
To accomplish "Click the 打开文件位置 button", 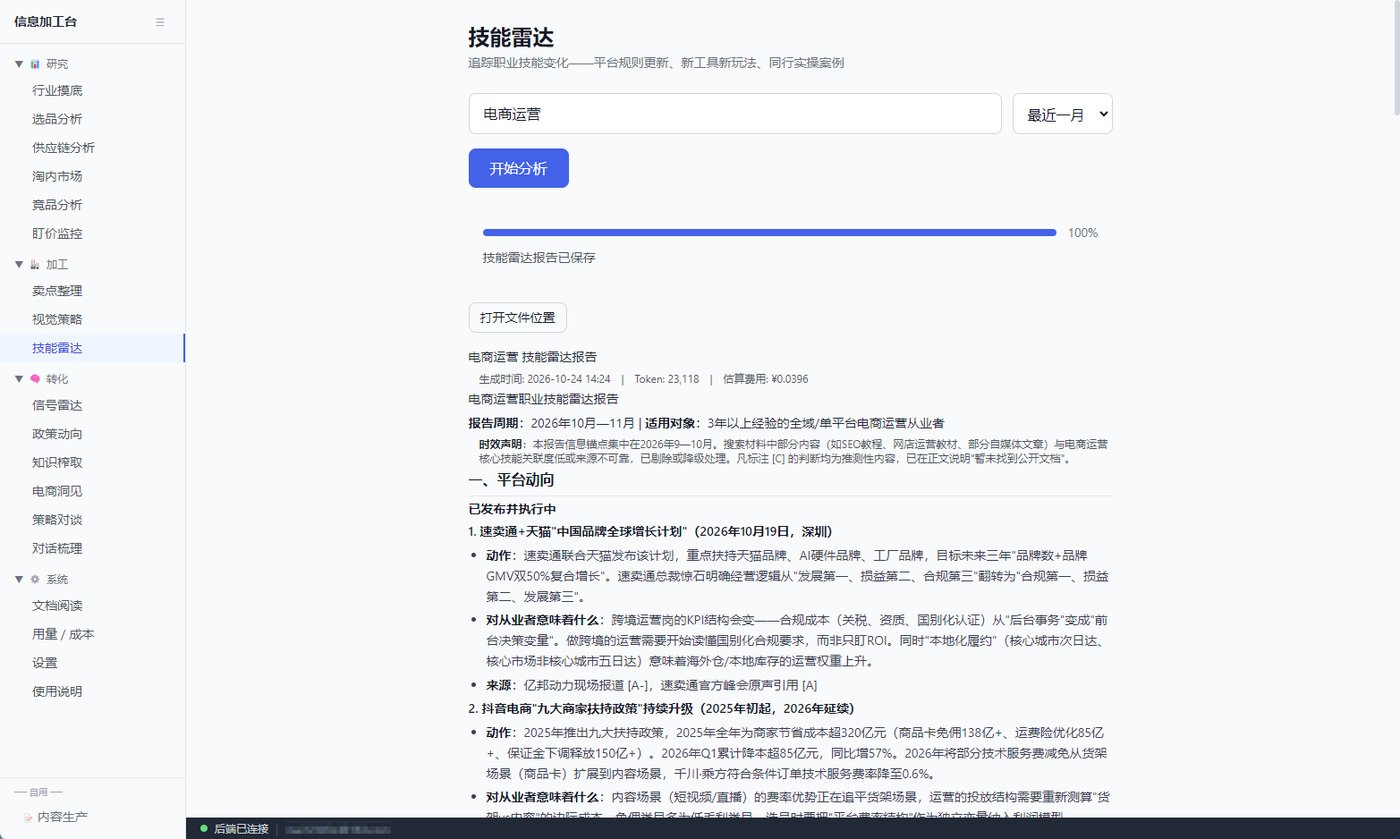I will [x=517, y=318].
